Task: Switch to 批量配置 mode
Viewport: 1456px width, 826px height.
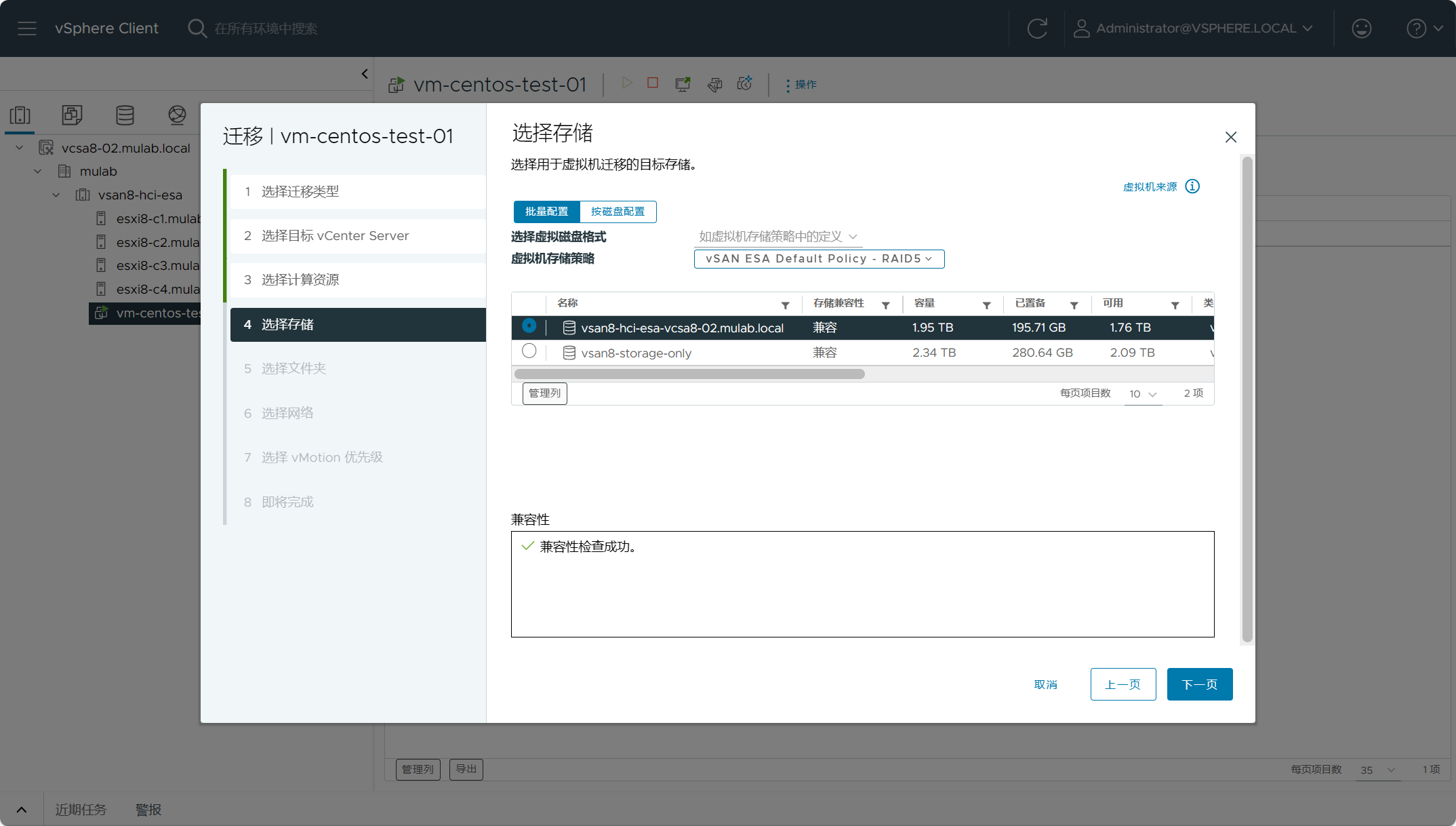Action: [x=546, y=212]
